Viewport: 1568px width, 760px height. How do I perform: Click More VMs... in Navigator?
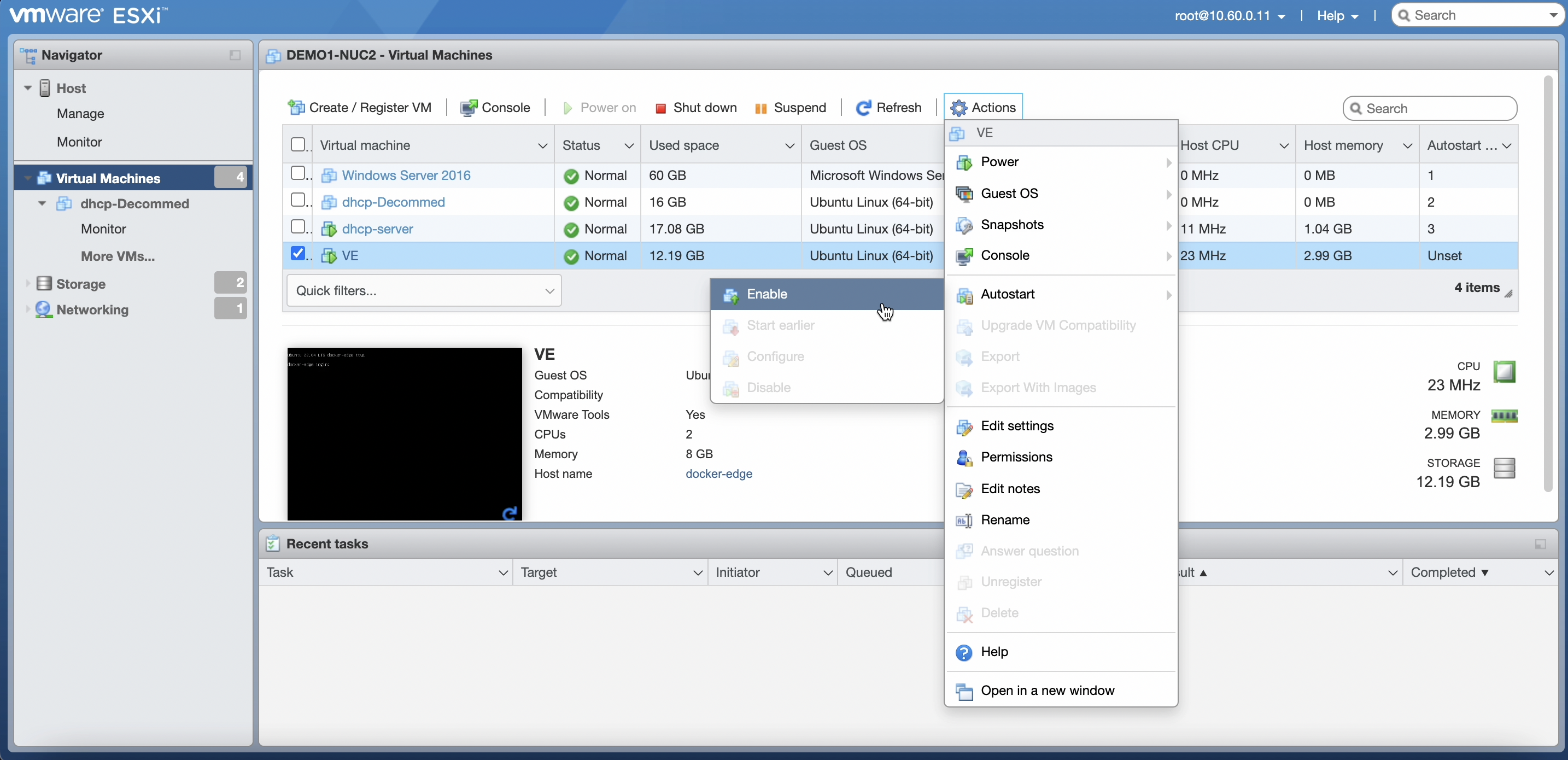pos(118,256)
